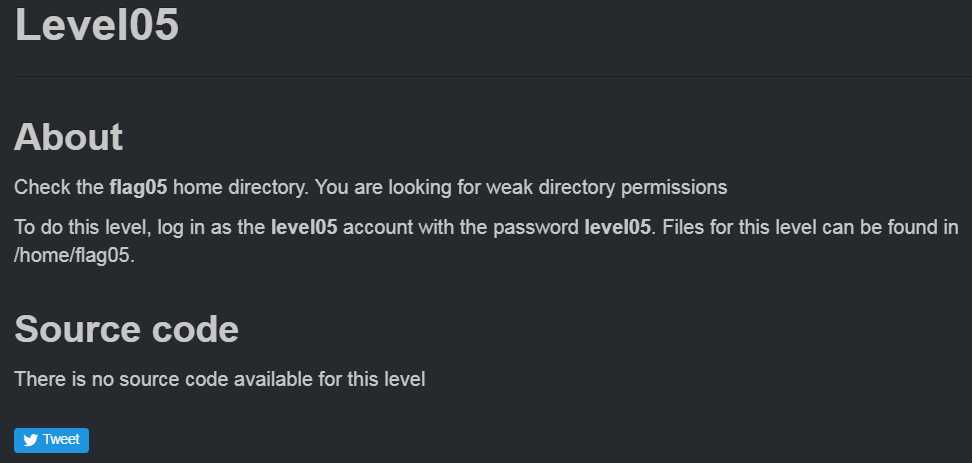Click the horizontal divider below Level05 title

tap(486, 76)
